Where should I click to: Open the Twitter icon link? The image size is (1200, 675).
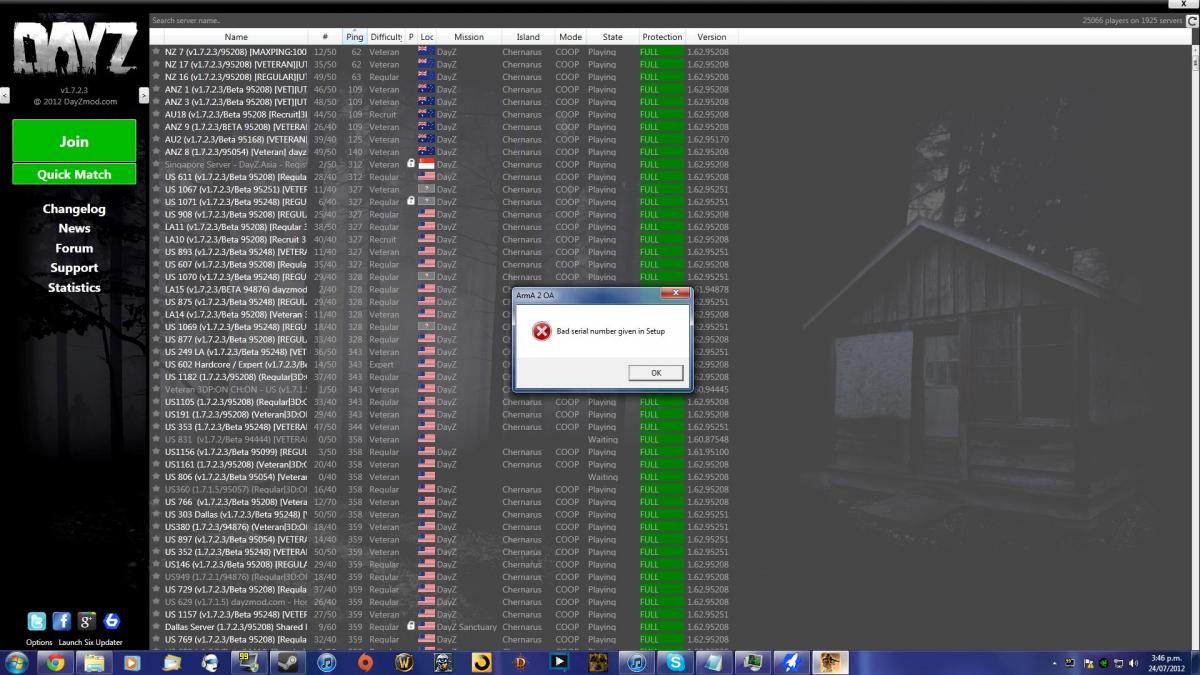click(x=37, y=621)
